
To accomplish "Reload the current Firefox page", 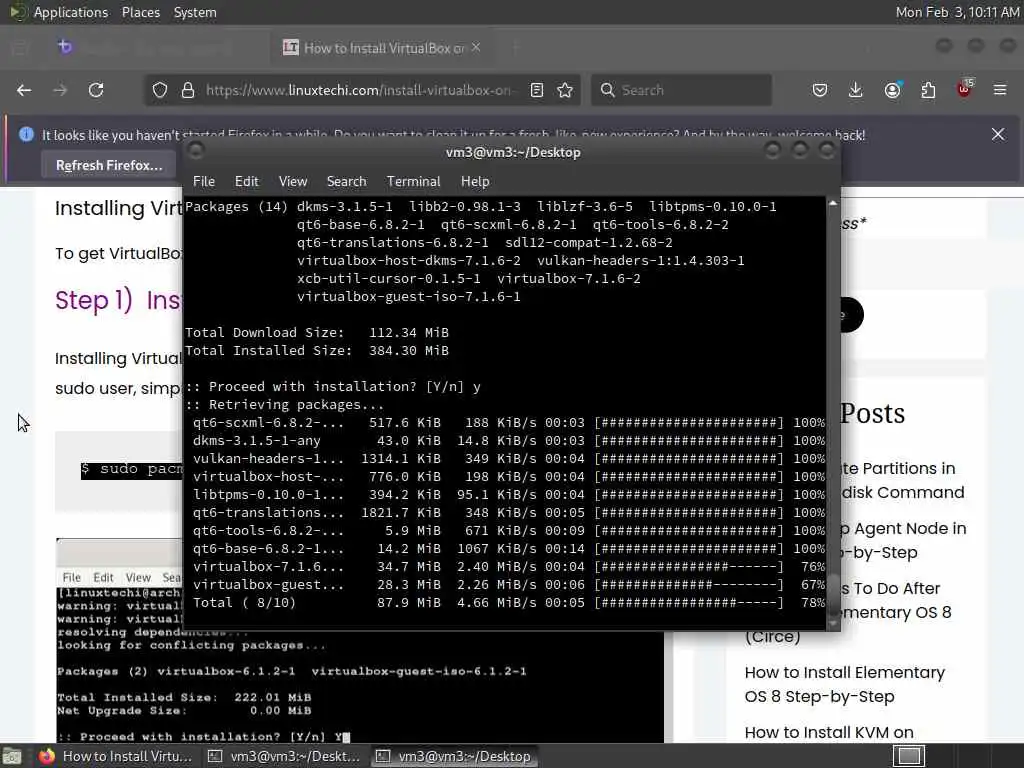I will 96,90.
